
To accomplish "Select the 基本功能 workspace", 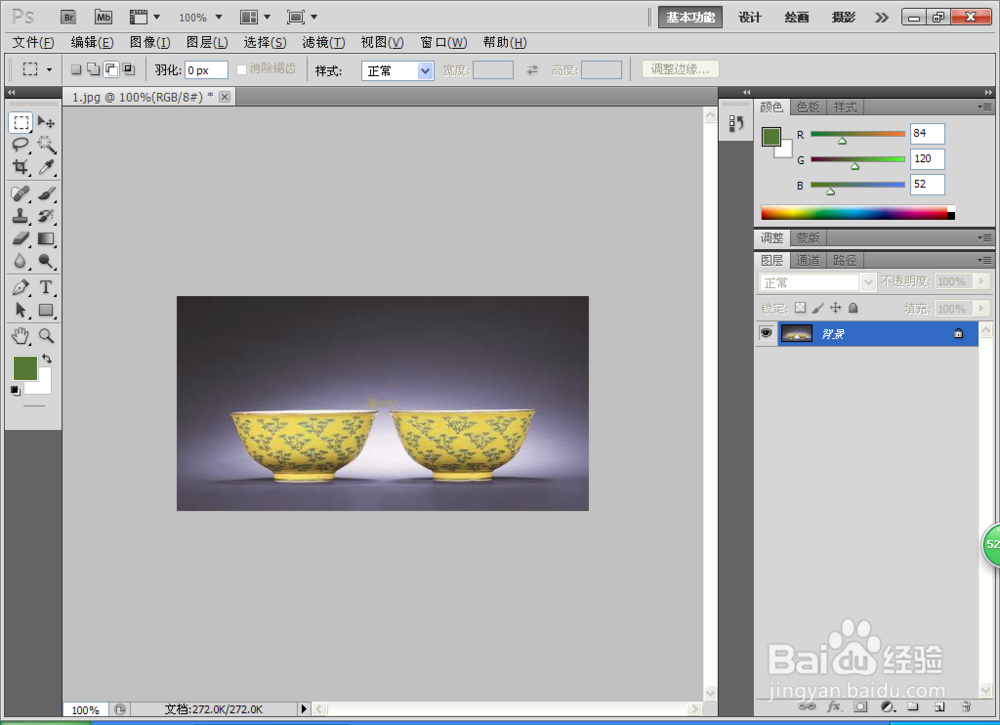I will (690, 17).
